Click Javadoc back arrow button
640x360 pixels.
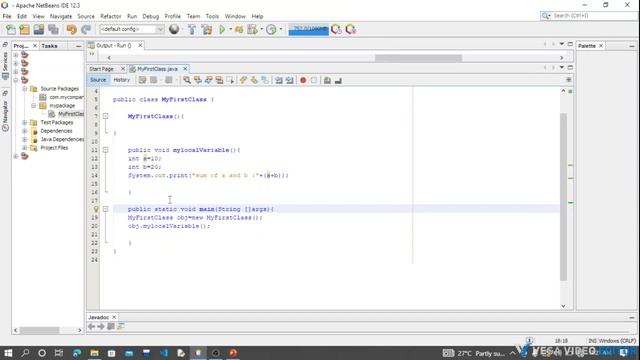pyautogui.click(x=91, y=327)
